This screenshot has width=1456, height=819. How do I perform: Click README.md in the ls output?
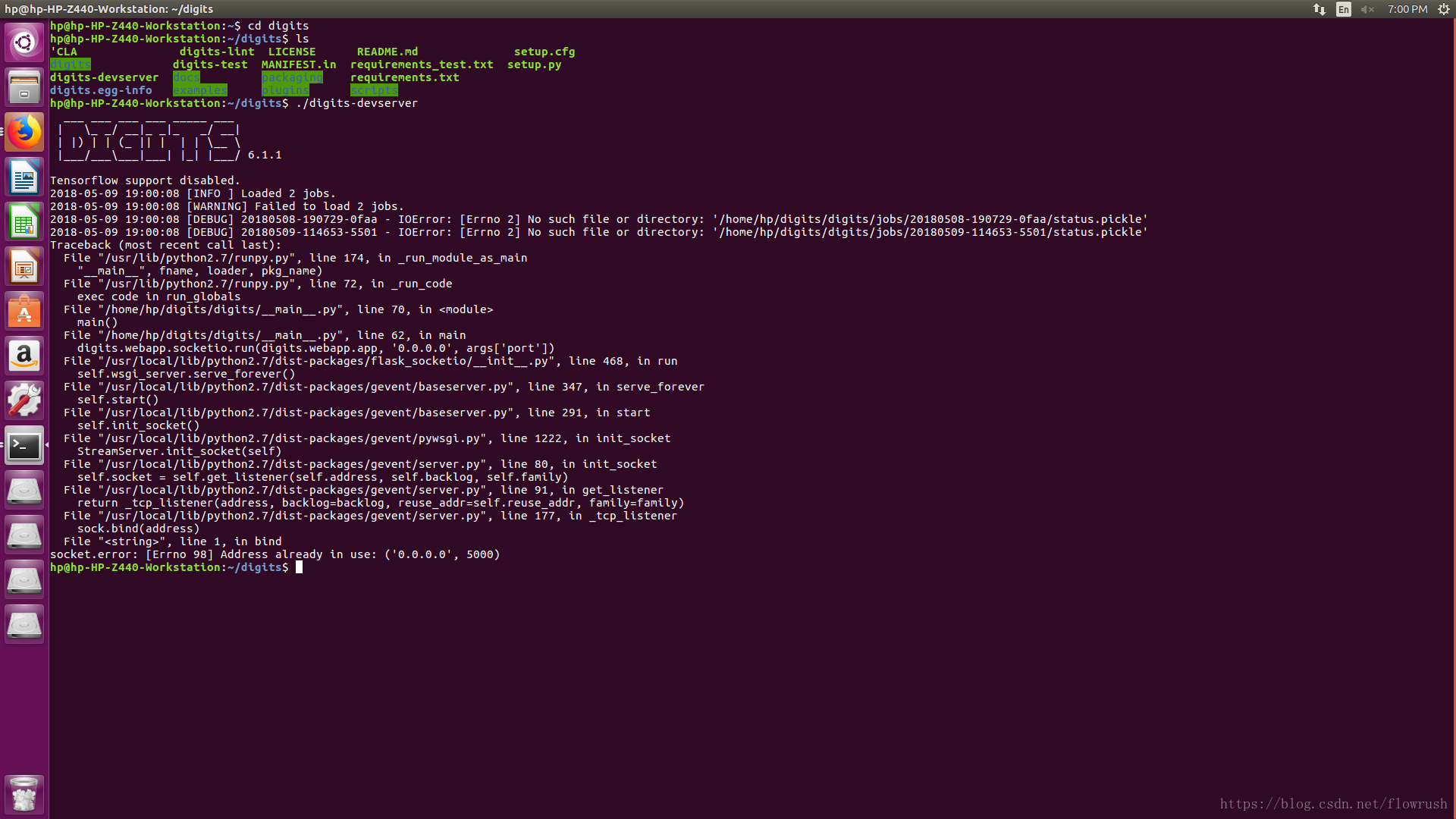pos(388,52)
